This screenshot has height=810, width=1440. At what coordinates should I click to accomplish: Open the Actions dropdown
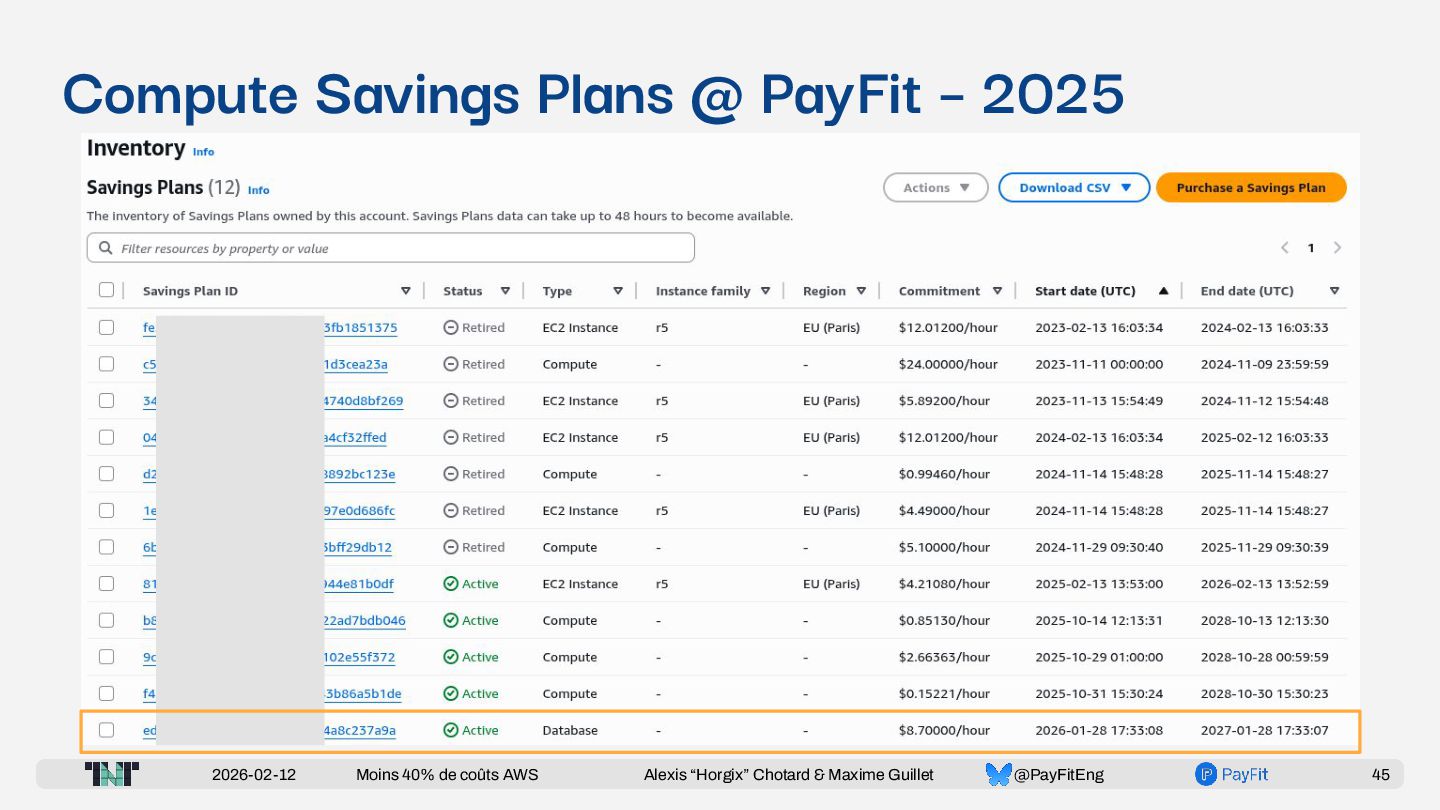(x=936, y=187)
